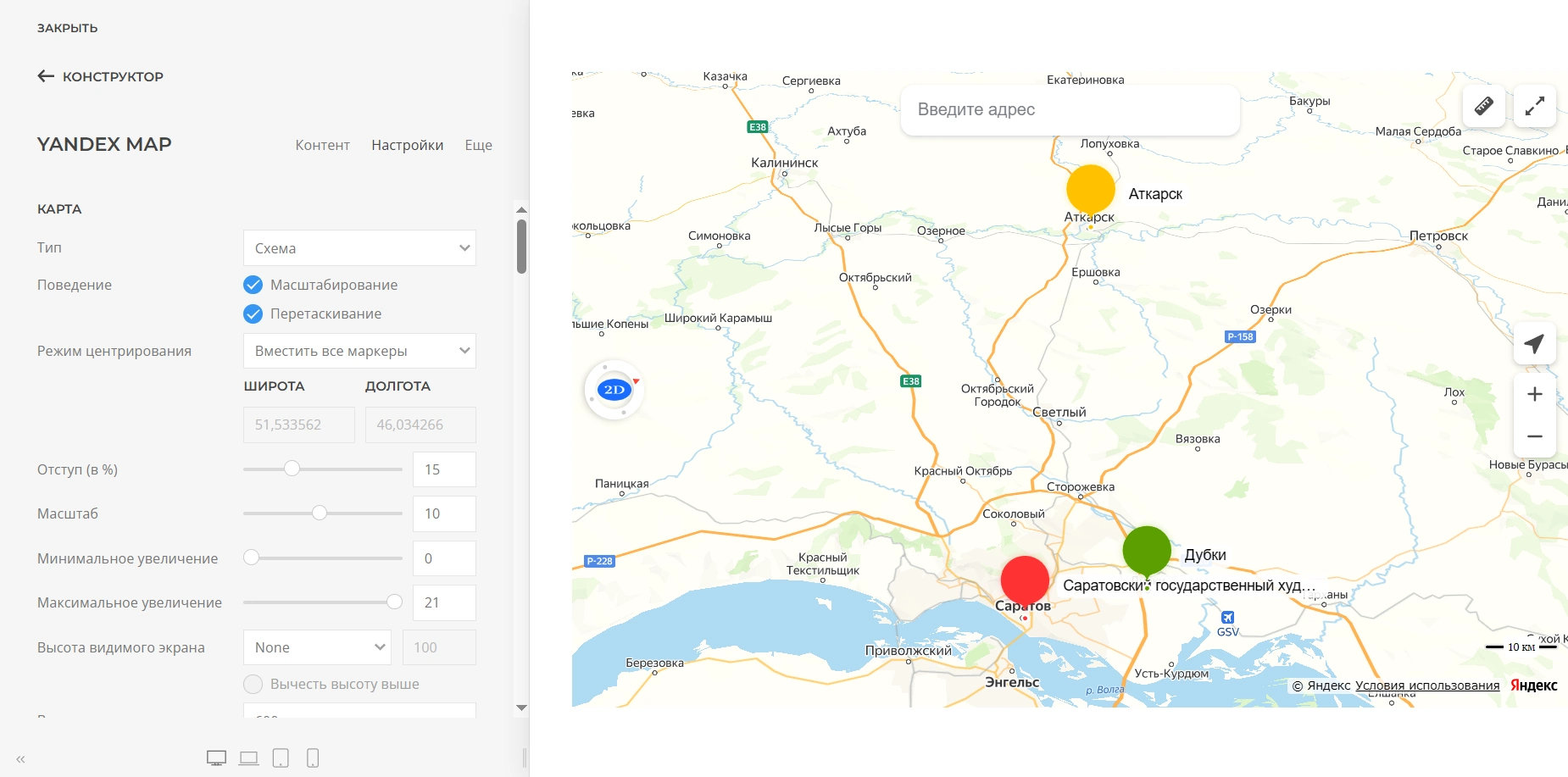Zoom out with the minus button
Screen dimensions: 1568x777
pyautogui.click(x=1534, y=436)
